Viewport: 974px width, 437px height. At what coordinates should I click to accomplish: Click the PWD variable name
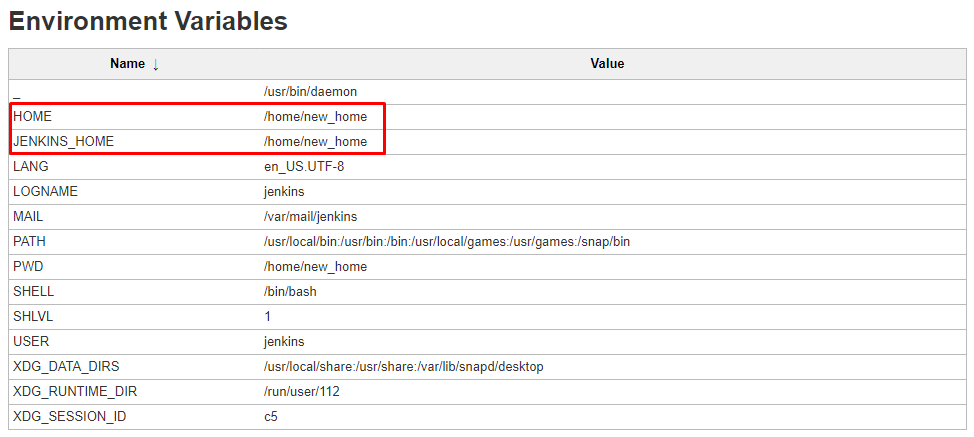click(30, 267)
